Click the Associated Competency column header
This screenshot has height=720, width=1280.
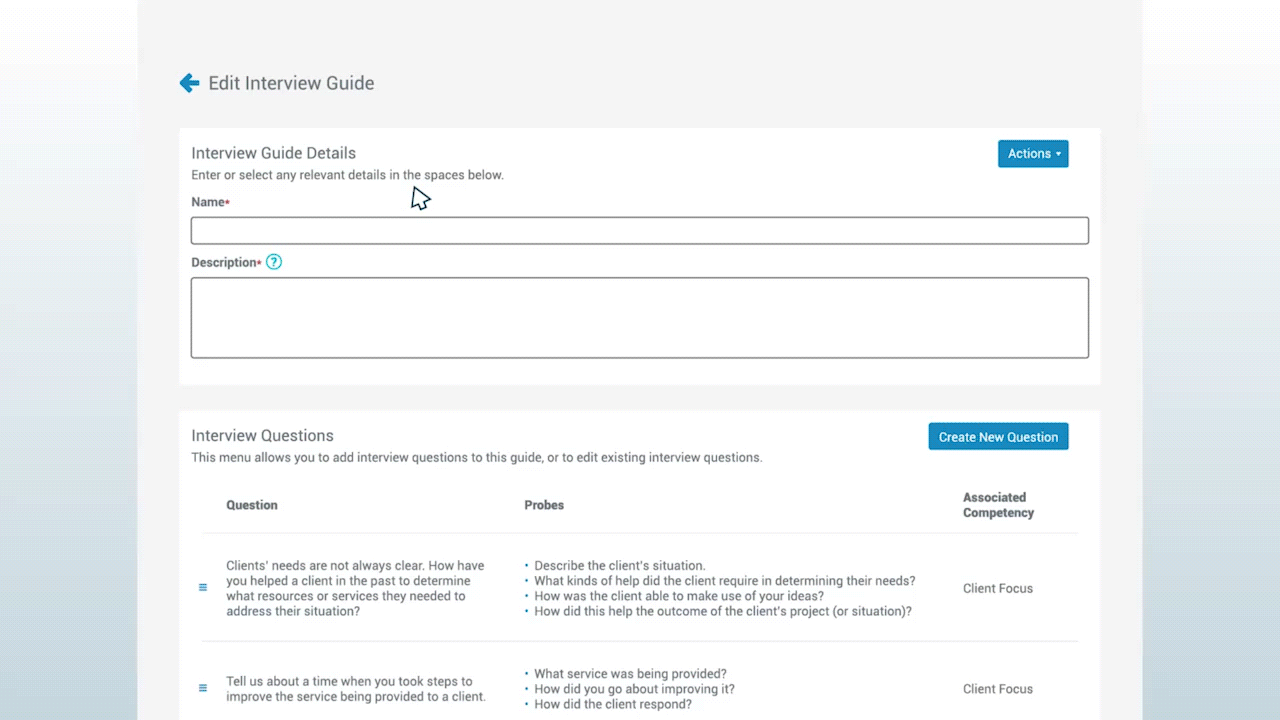pos(998,505)
